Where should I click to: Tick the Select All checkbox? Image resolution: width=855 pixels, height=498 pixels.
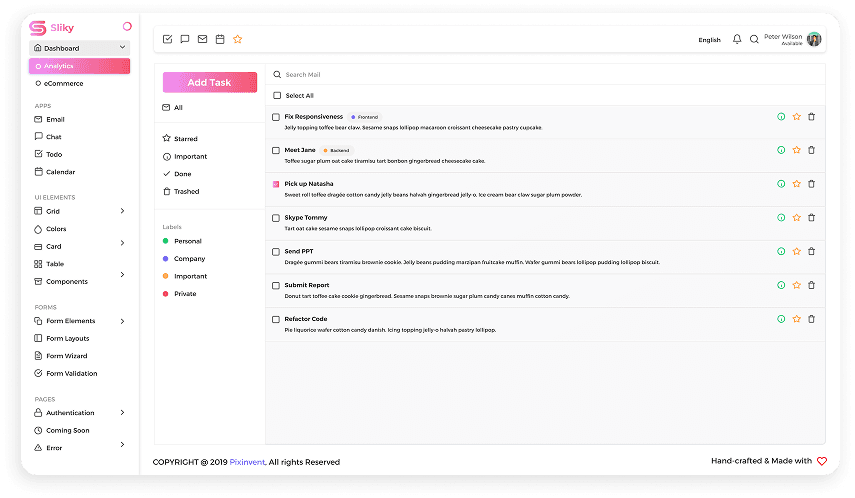coord(277,96)
